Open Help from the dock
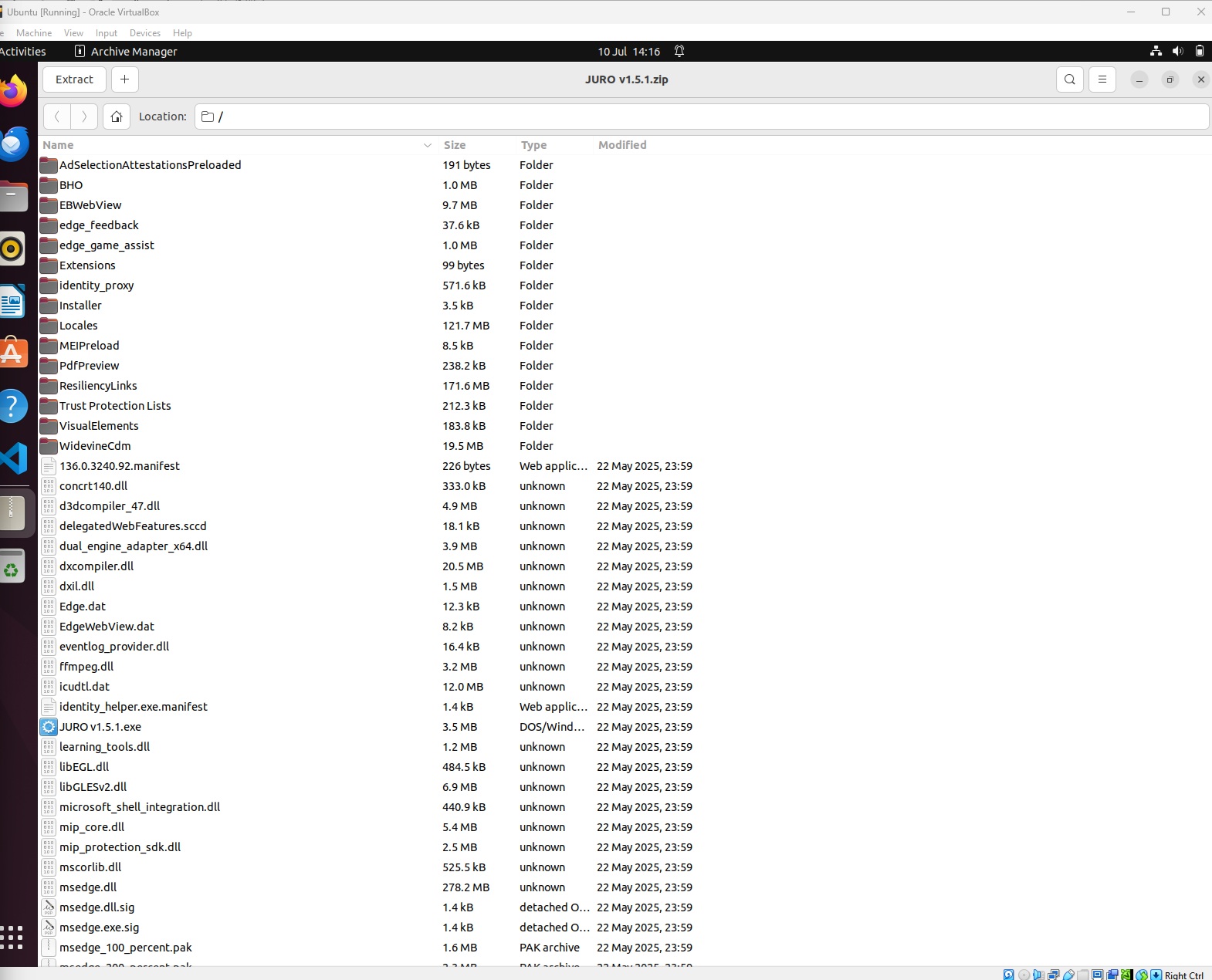 pyautogui.click(x=12, y=406)
